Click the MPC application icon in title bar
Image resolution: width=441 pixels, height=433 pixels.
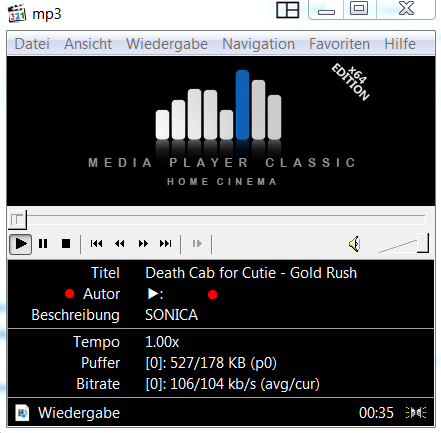pyautogui.click(x=17, y=13)
